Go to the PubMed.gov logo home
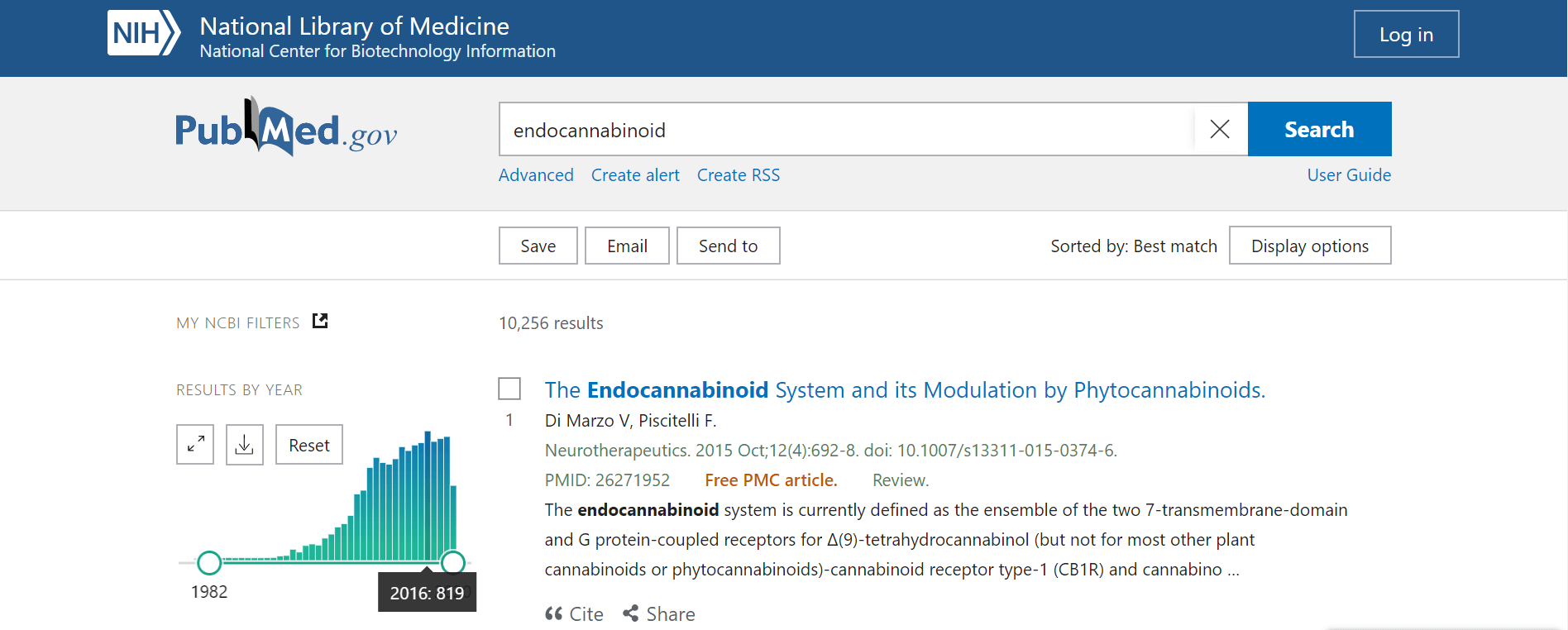Viewport: 1568px width, 630px height. coord(286,127)
